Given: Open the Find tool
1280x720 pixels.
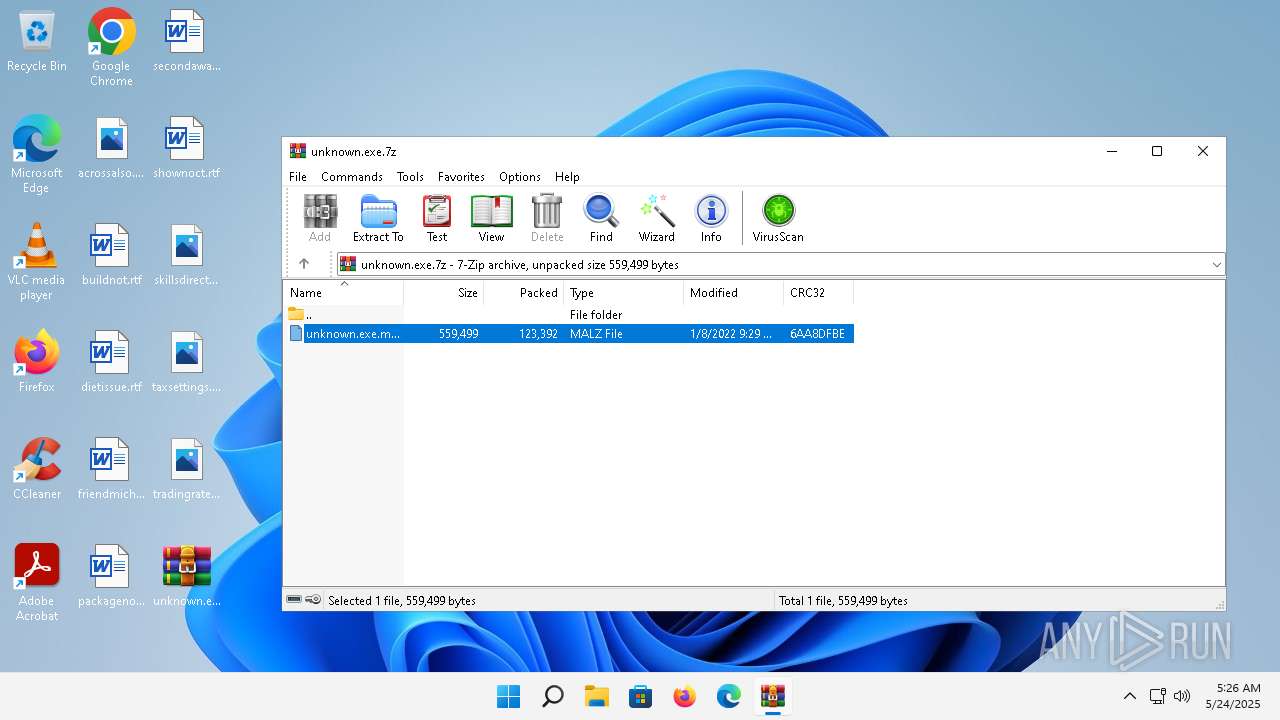Looking at the screenshot, I should (601, 218).
